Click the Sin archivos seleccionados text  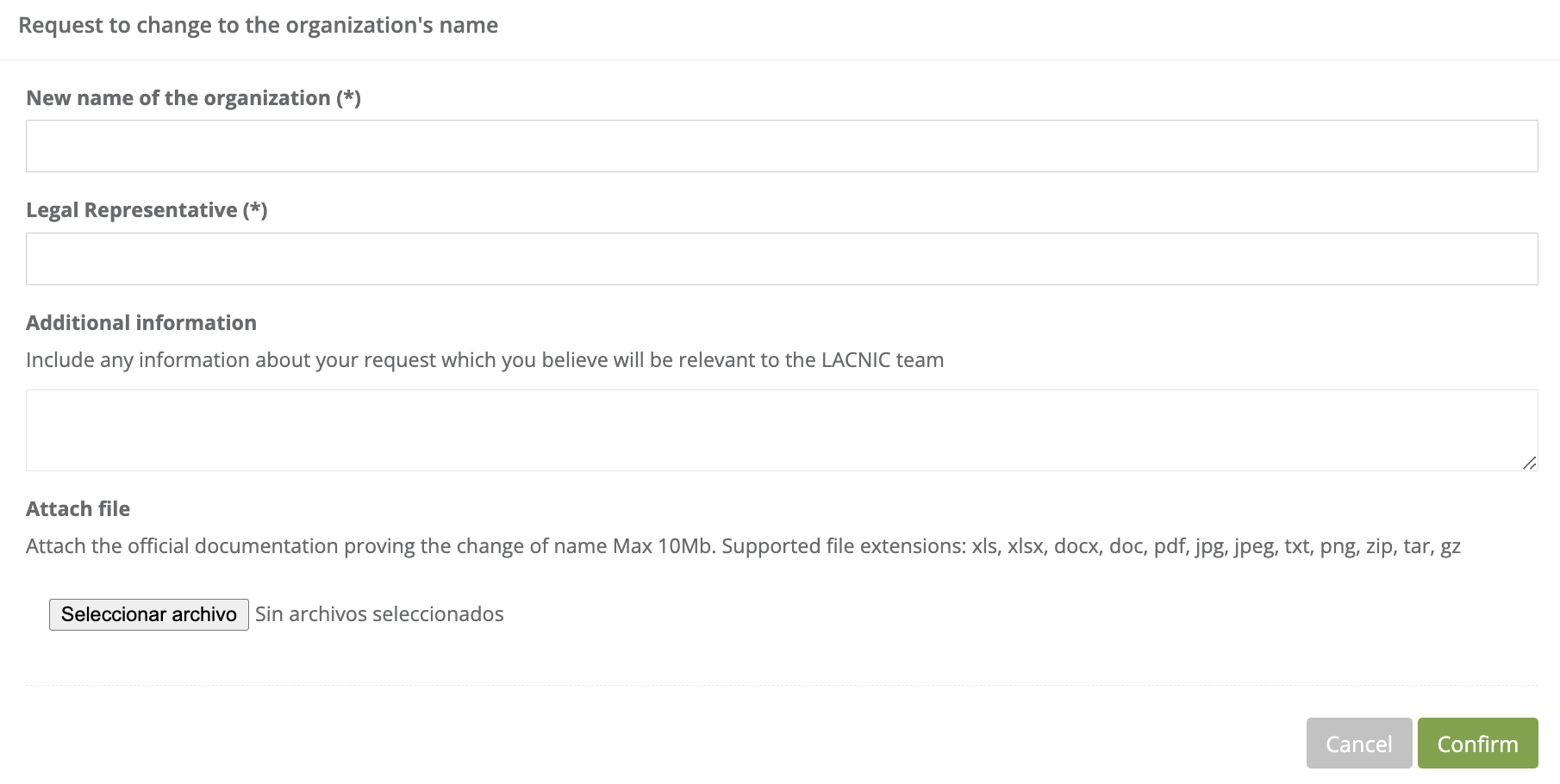(x=379, y=614)
